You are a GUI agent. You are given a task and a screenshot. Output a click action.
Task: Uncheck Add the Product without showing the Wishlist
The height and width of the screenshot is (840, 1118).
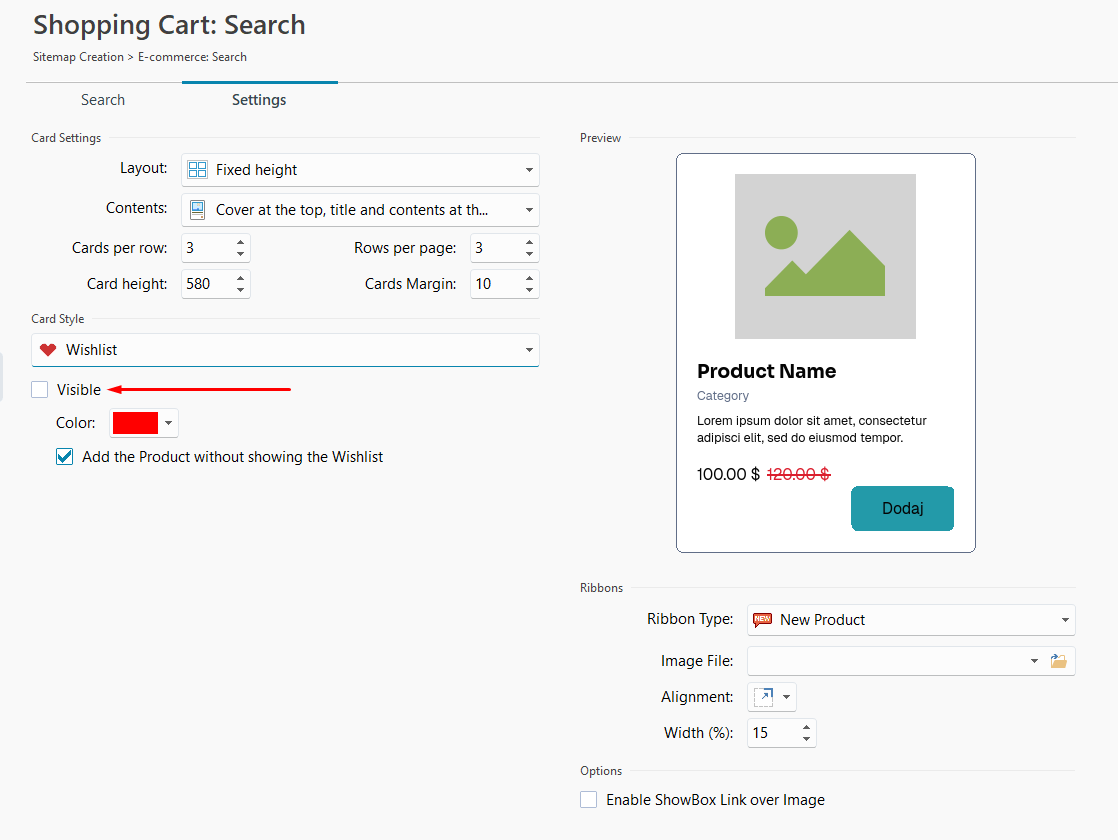[x=65, y=457]
